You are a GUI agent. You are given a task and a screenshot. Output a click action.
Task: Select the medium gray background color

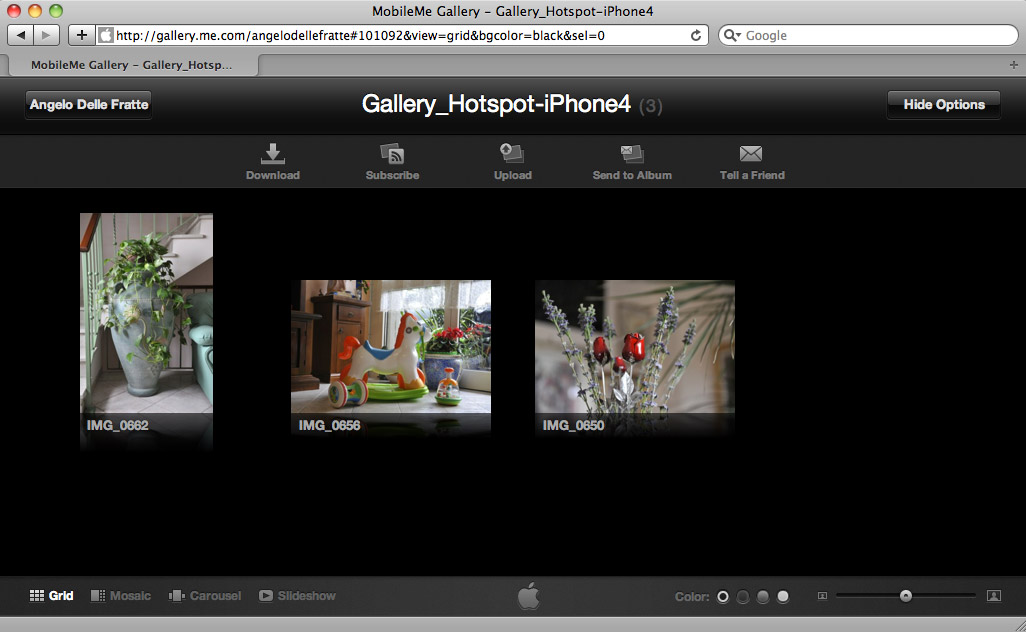click(763, 596)
